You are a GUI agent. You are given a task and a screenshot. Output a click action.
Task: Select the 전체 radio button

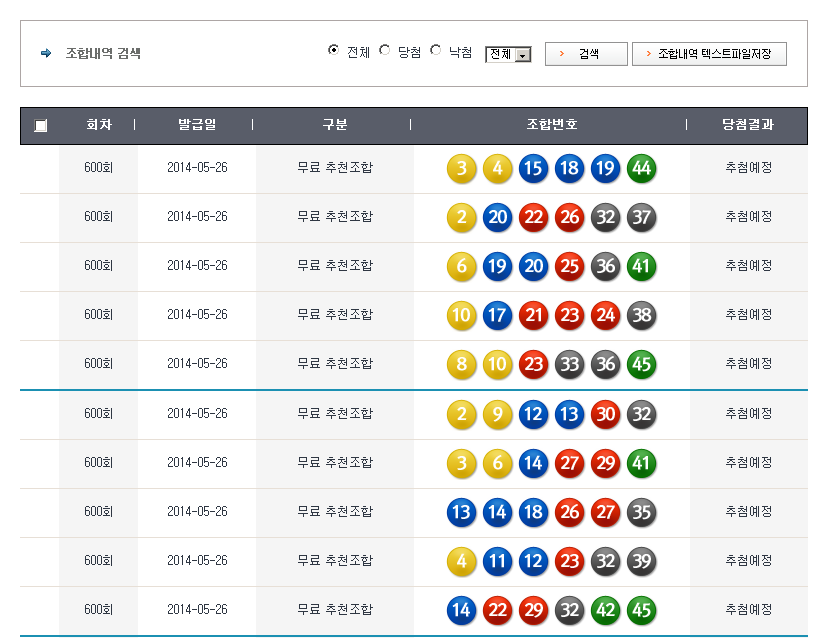[333, 51]
